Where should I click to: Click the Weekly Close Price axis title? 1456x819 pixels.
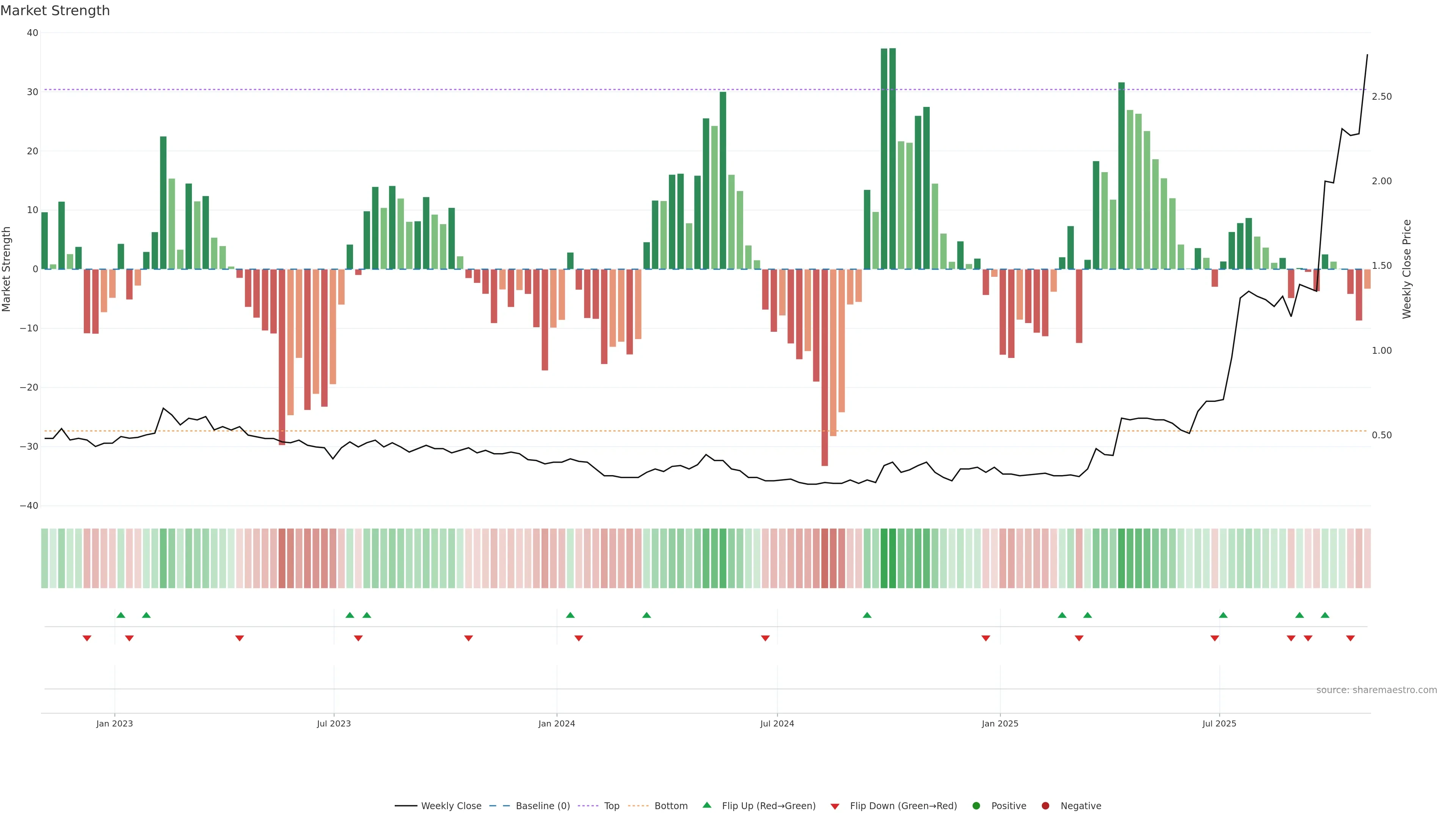[1407, 269]
